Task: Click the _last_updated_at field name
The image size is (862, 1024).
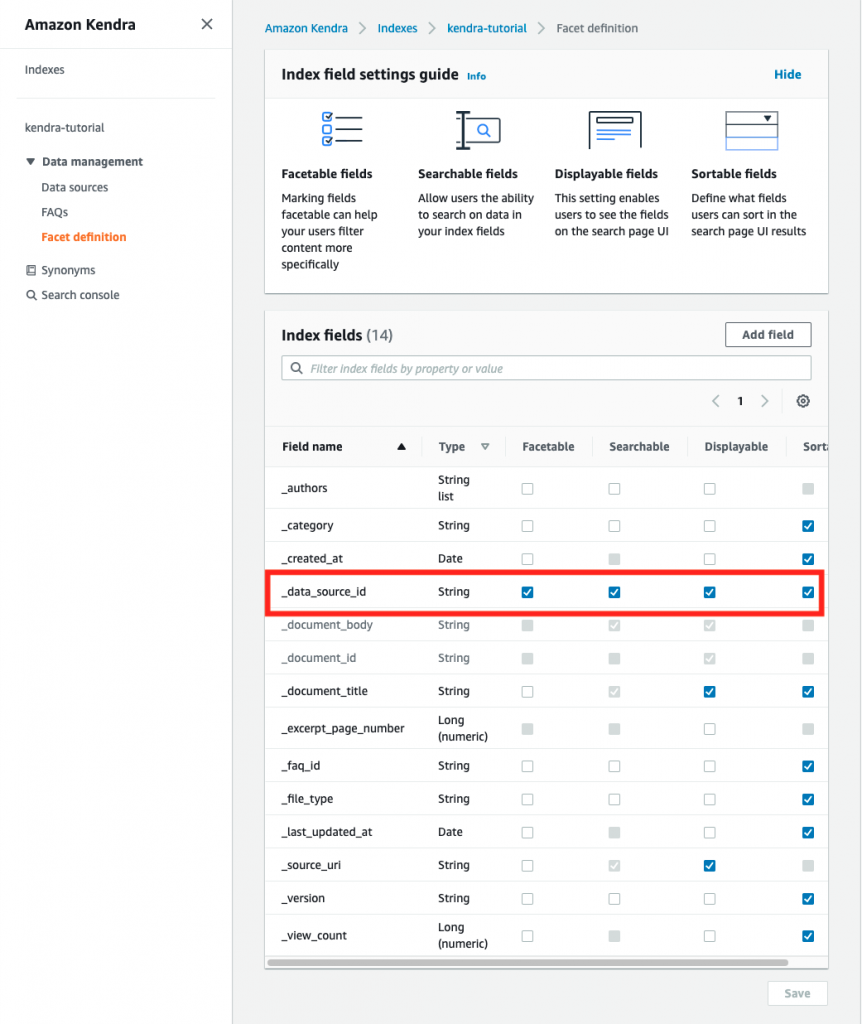Action: coord(327,832)
